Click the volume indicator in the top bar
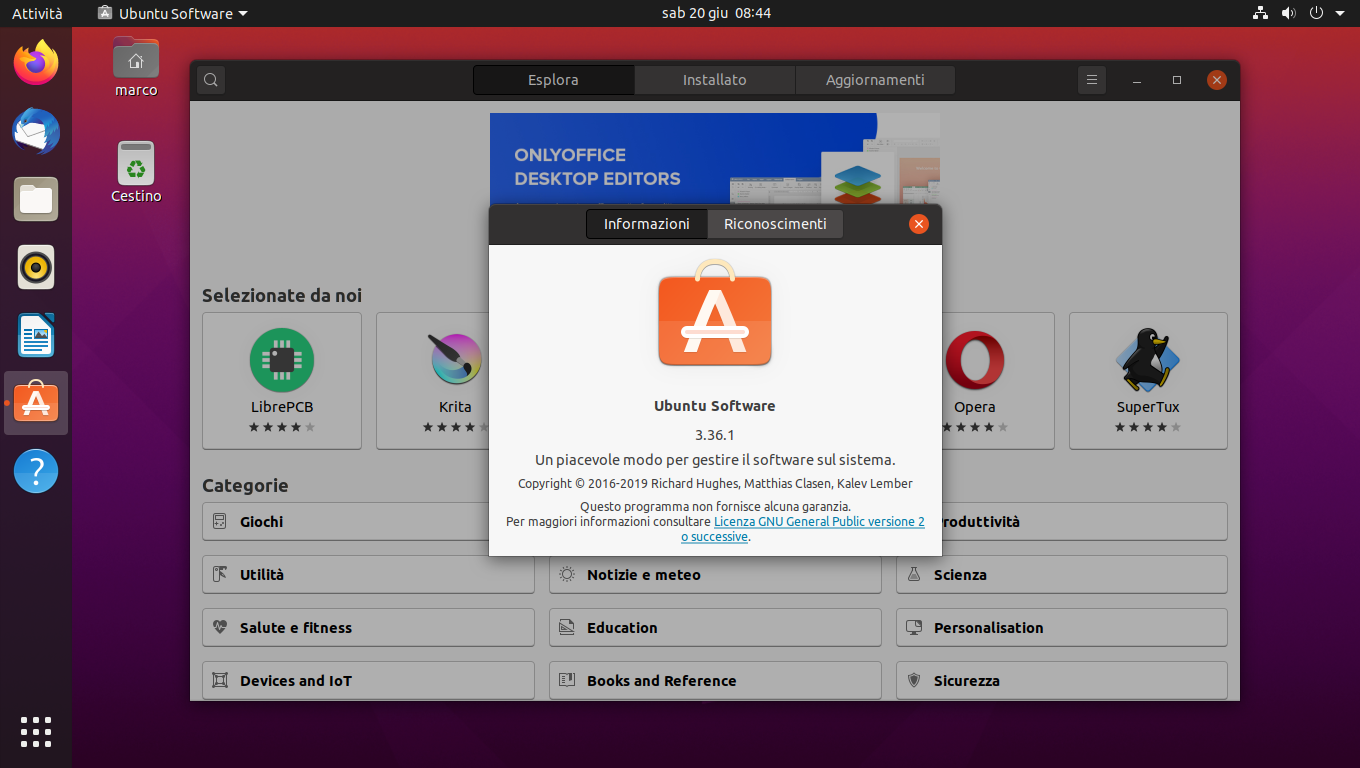This screenshot has width=1360, height=768. pyautogui.click(x=1288, y=13)
